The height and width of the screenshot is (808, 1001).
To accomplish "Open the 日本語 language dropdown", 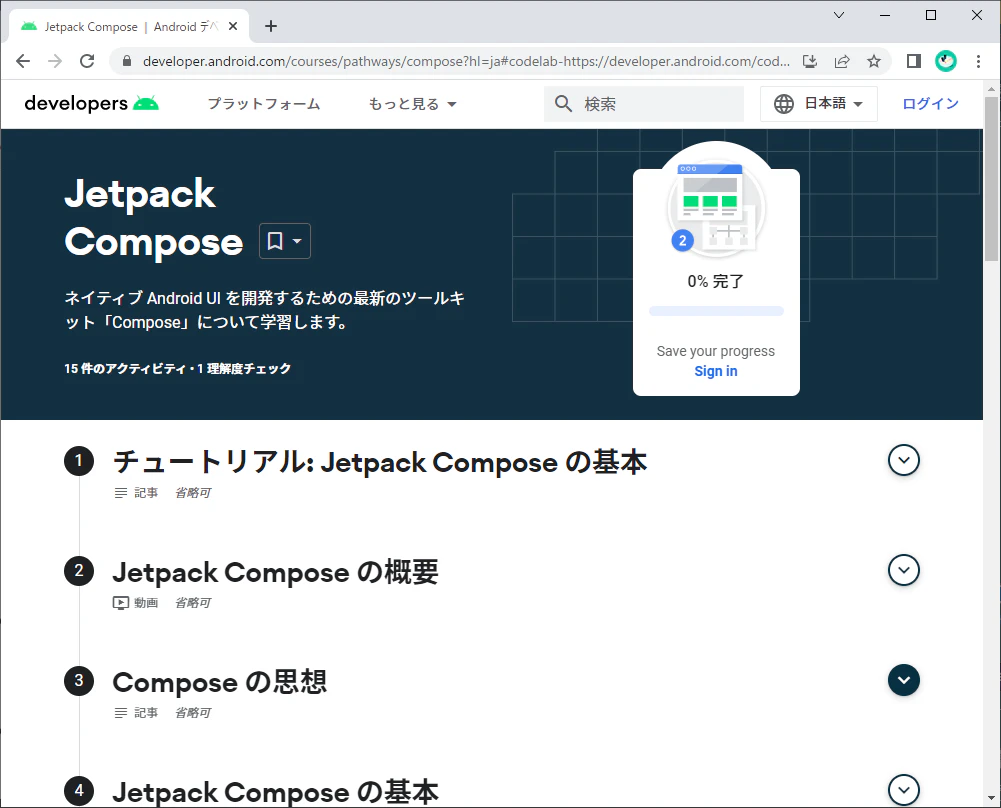I will tap(818, 103).
